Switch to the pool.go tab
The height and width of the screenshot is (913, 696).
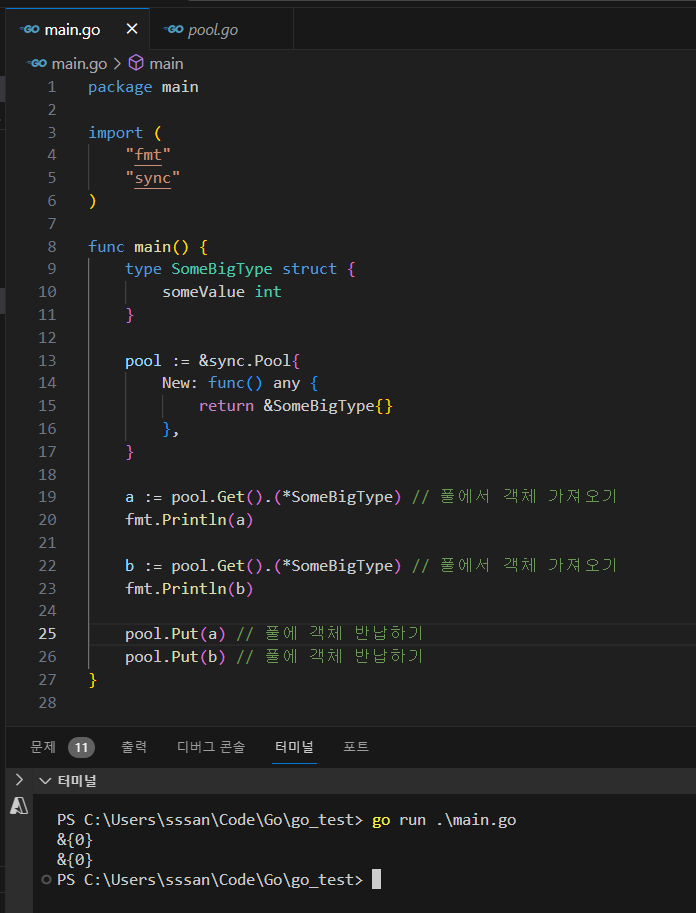click(x=212, y=30)
